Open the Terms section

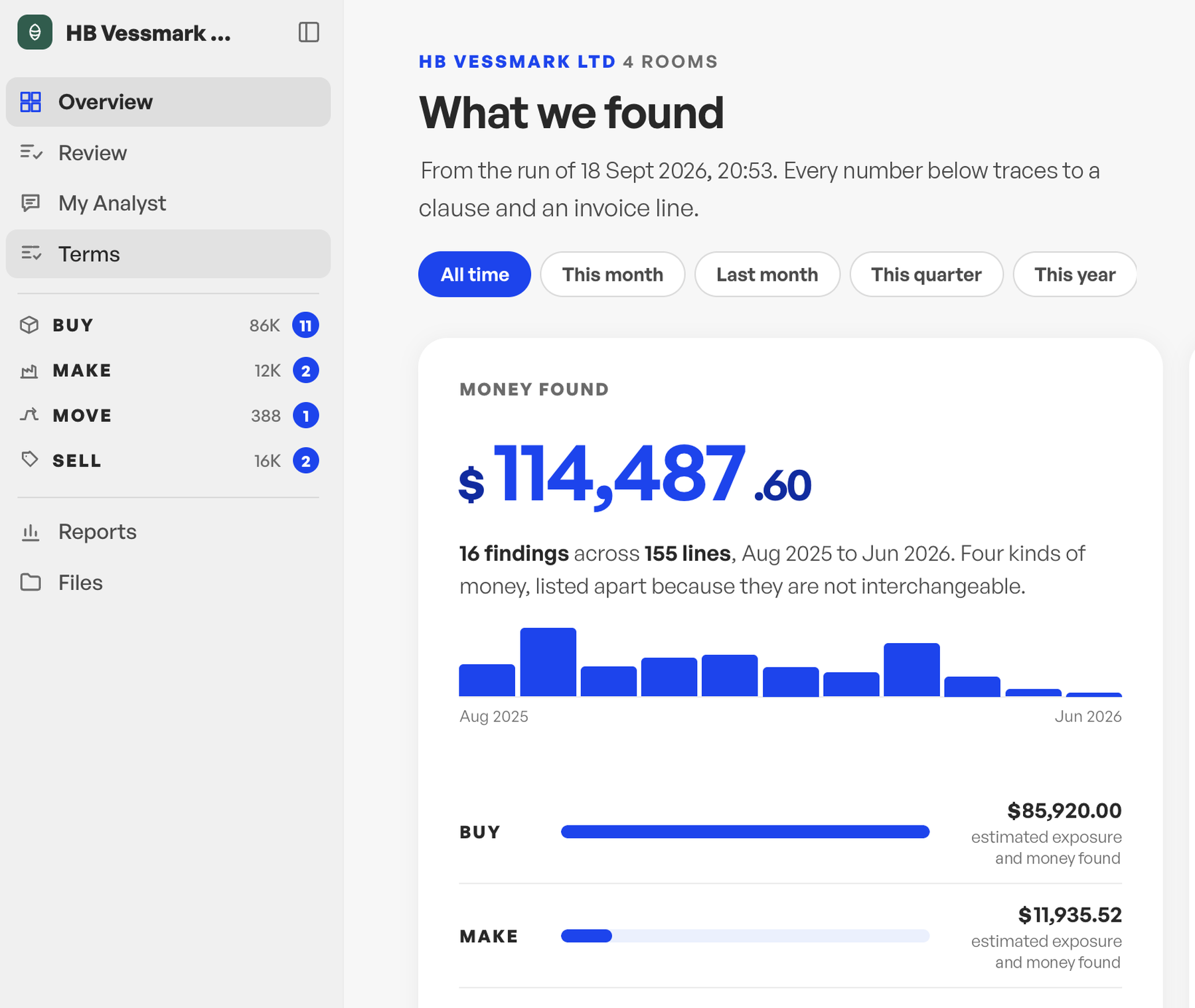(x=168, y=253)
